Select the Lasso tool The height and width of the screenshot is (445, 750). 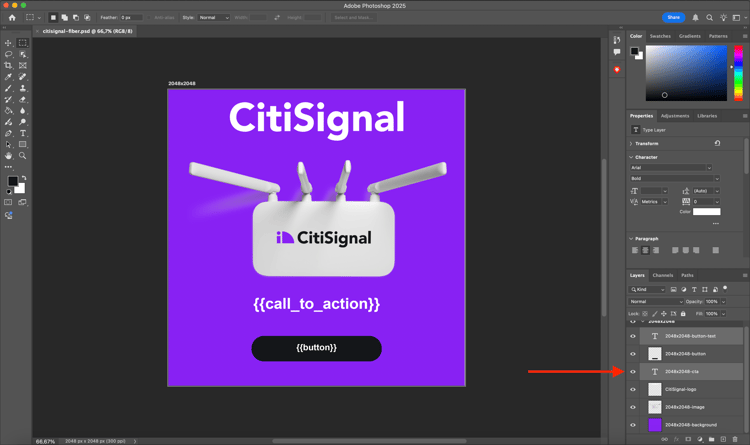9,54
